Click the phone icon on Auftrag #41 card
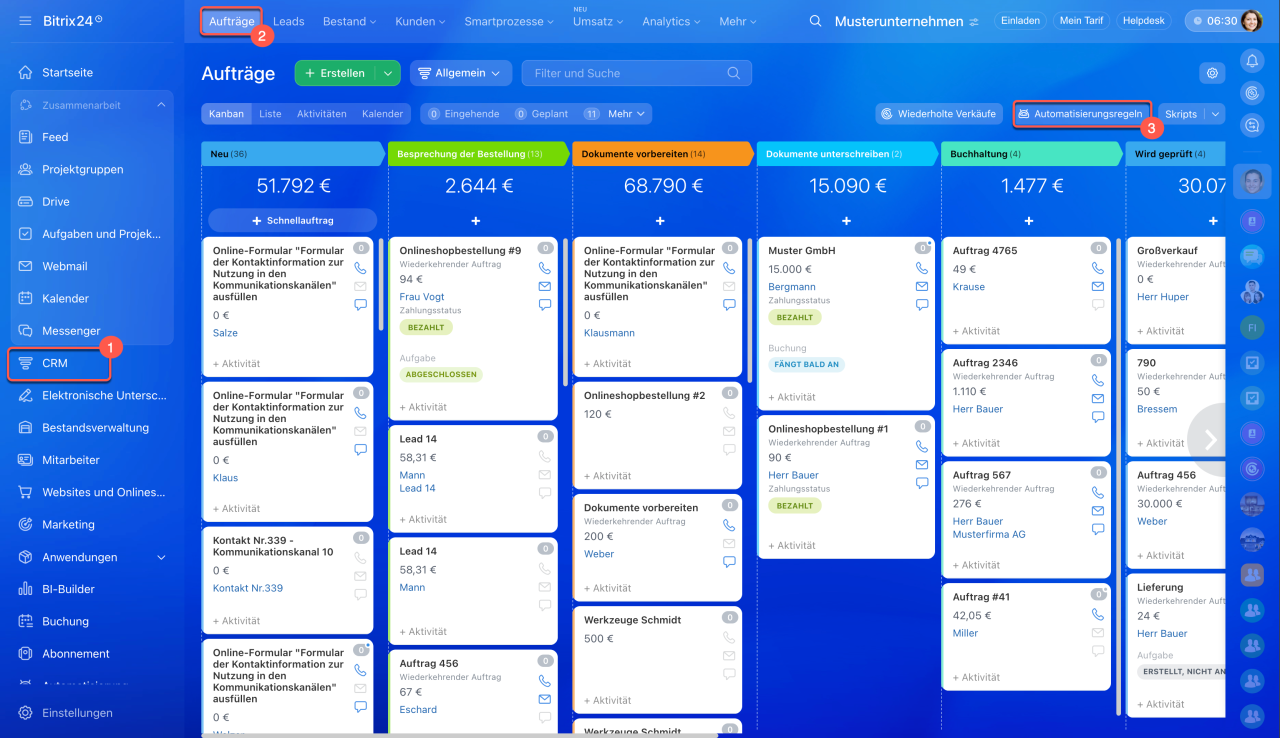 1098,615
